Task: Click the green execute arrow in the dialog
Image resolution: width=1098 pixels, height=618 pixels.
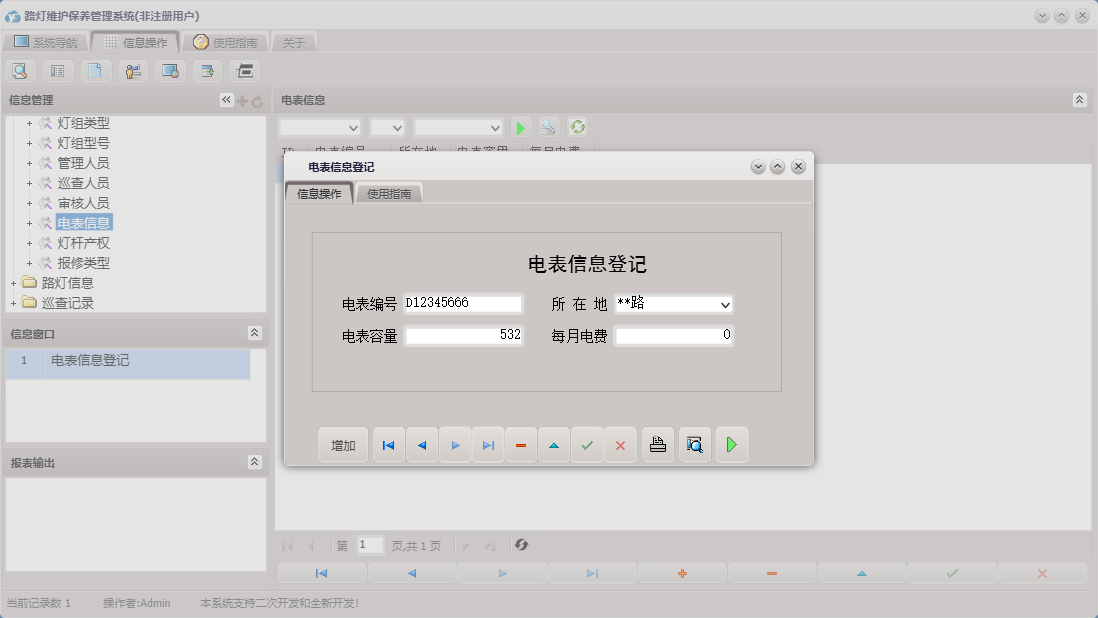Action: tap(731, 444)
